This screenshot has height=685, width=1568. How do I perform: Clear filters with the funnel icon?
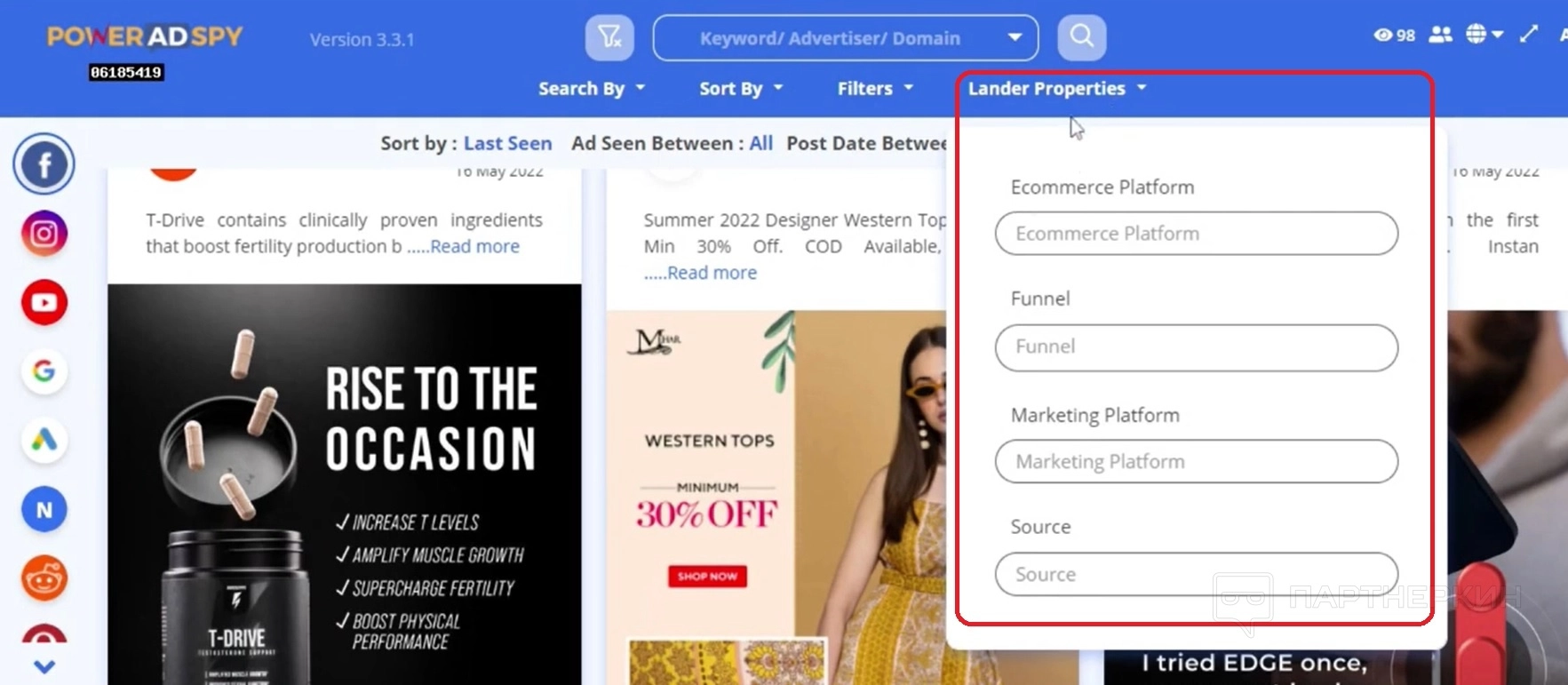click(609, 37)
